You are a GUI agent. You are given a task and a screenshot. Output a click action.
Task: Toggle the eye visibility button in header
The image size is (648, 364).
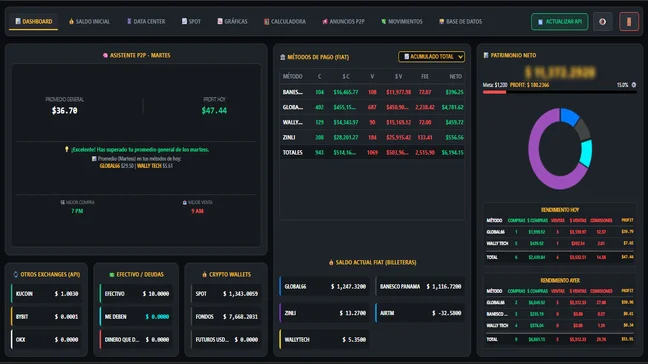pyautogui.click(x=603, y=21)
